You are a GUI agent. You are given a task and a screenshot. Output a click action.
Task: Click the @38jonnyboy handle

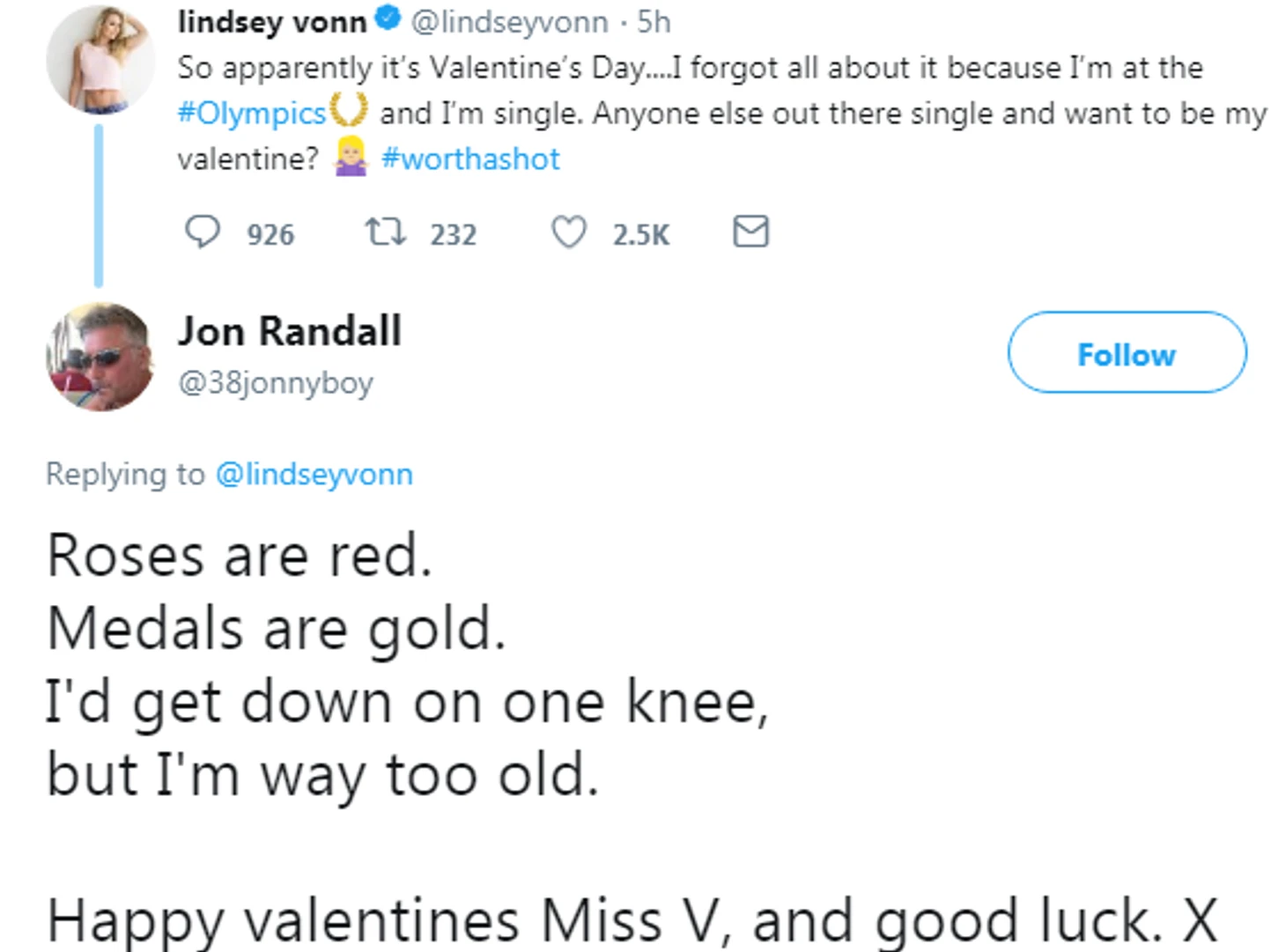[x=276, y=383]
